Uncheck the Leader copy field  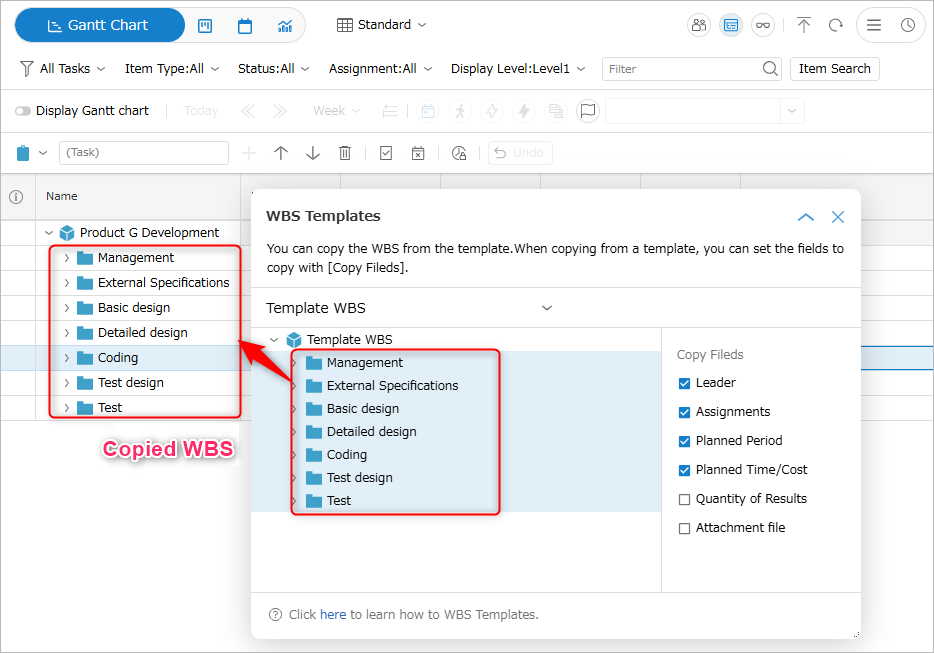click(684, 383)
